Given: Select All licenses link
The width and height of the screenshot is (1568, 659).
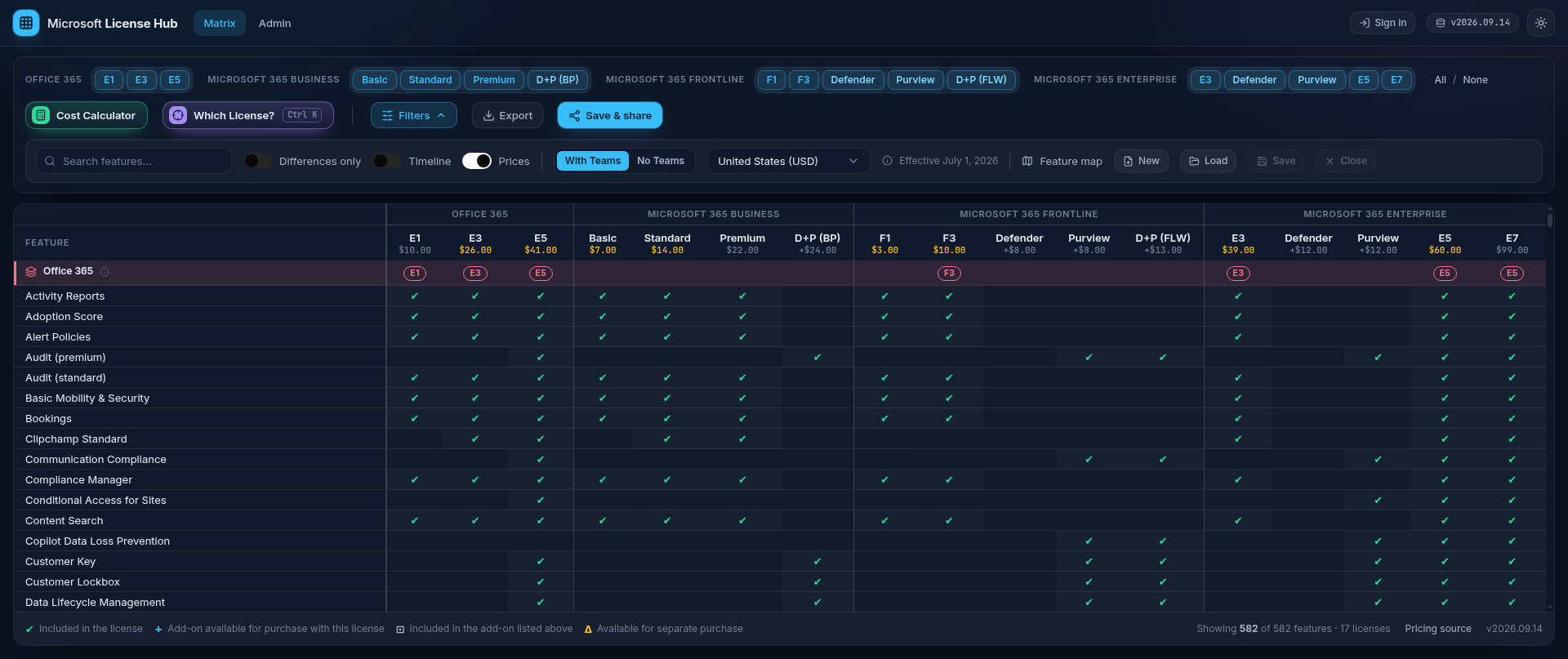Looking at the screenshot, I should pyautogui.click(x=1440, y=79).
